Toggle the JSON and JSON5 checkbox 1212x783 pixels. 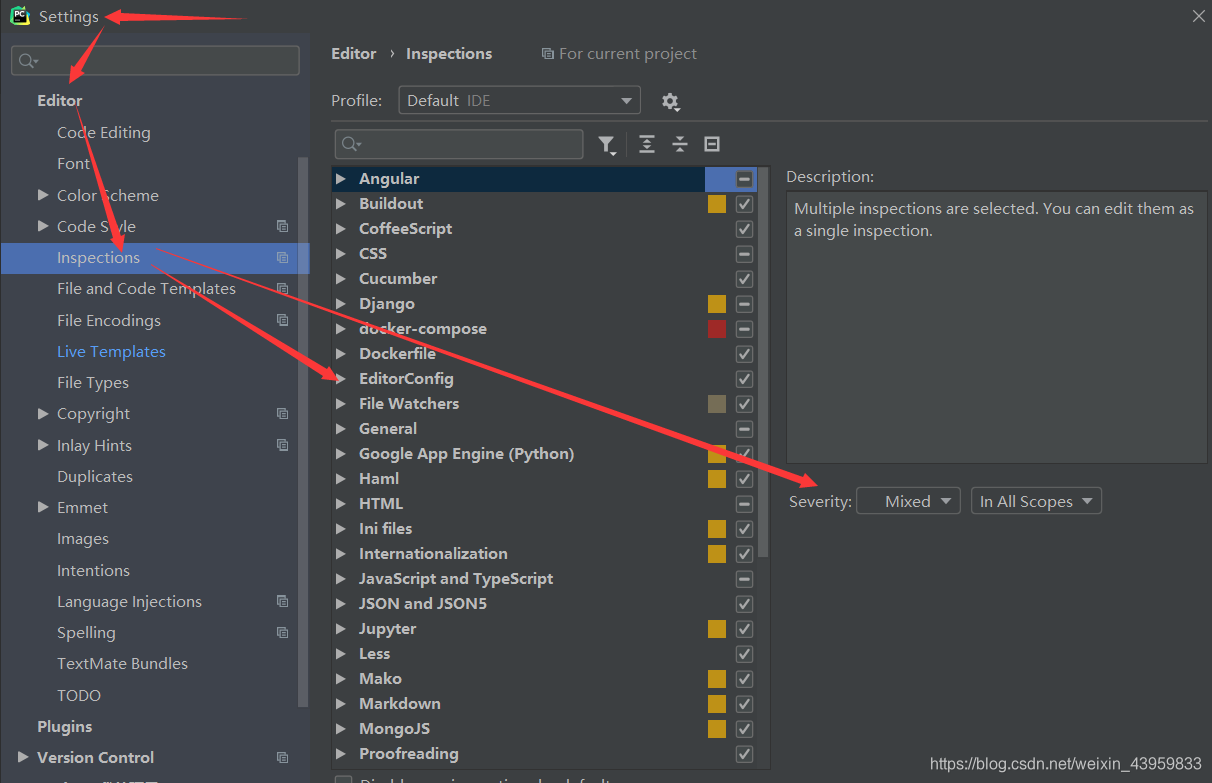point(744,604)
